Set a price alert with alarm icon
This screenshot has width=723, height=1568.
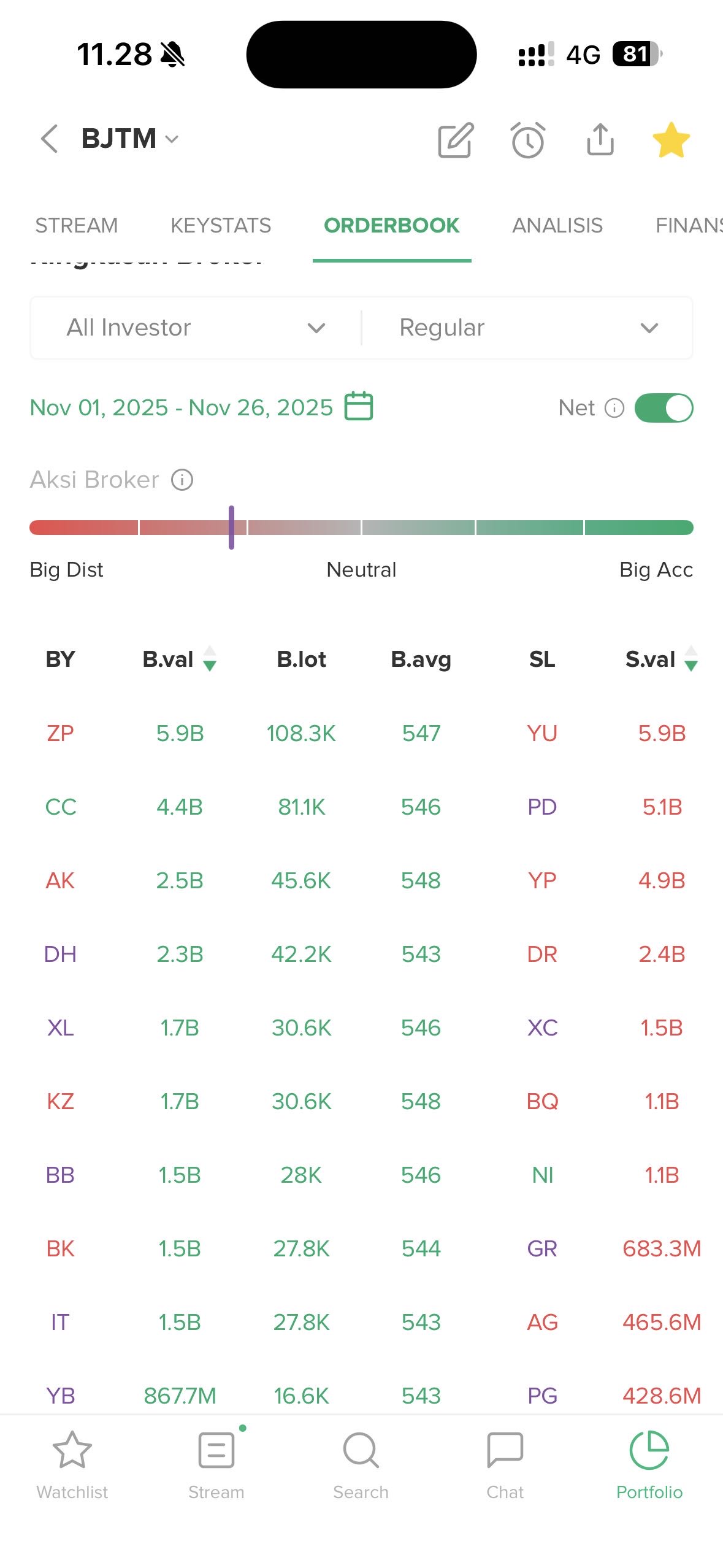(x=527, y=140)
